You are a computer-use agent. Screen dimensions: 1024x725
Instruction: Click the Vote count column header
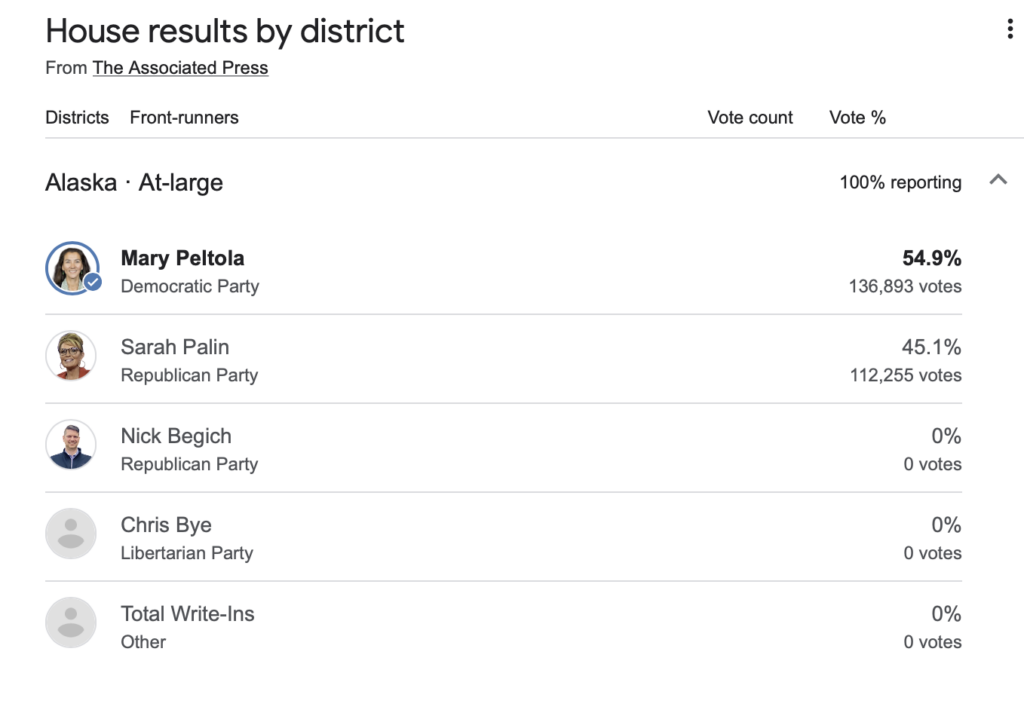[x=750, y=118]
